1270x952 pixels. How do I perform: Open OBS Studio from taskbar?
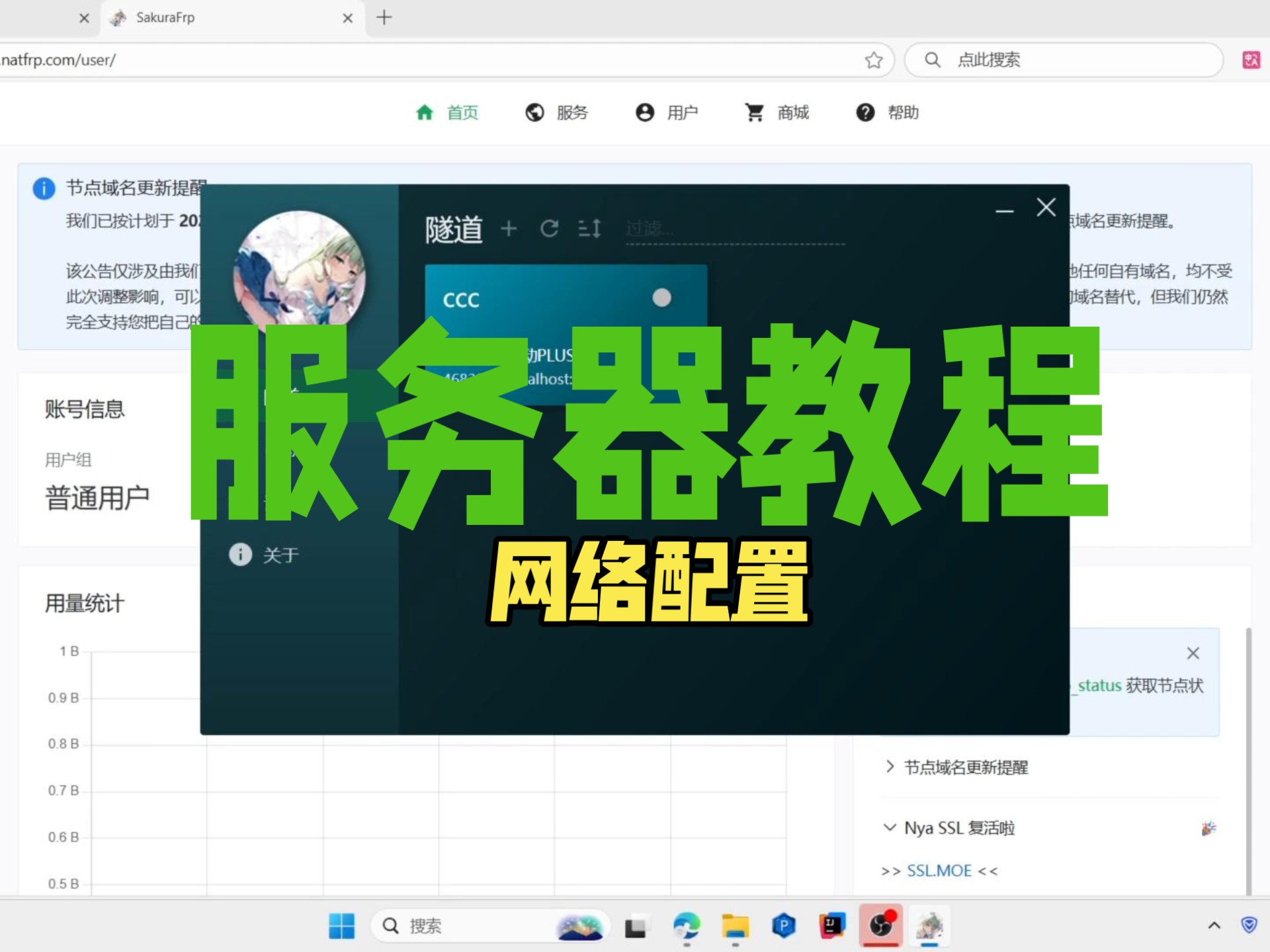881,925
